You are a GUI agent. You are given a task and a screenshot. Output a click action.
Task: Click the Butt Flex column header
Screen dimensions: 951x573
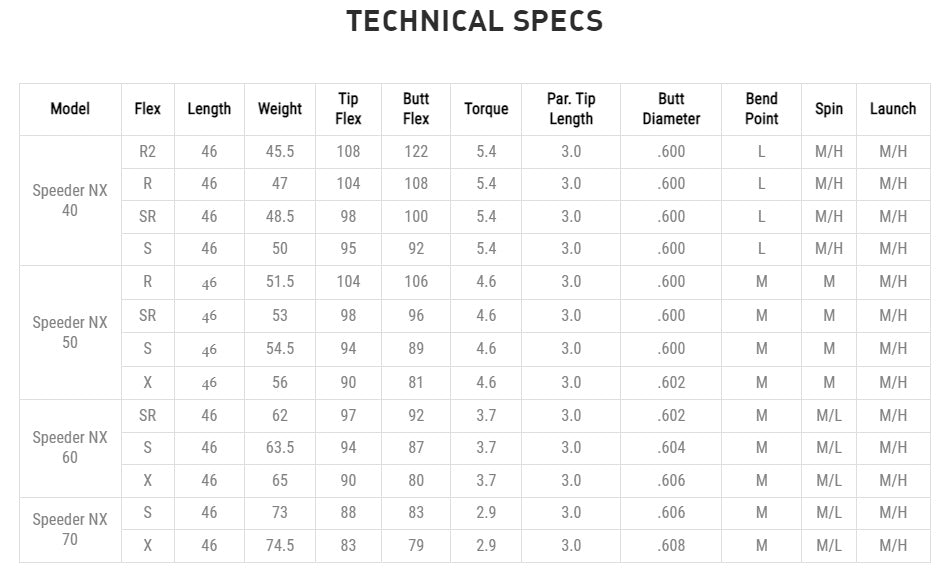point(416,109)
